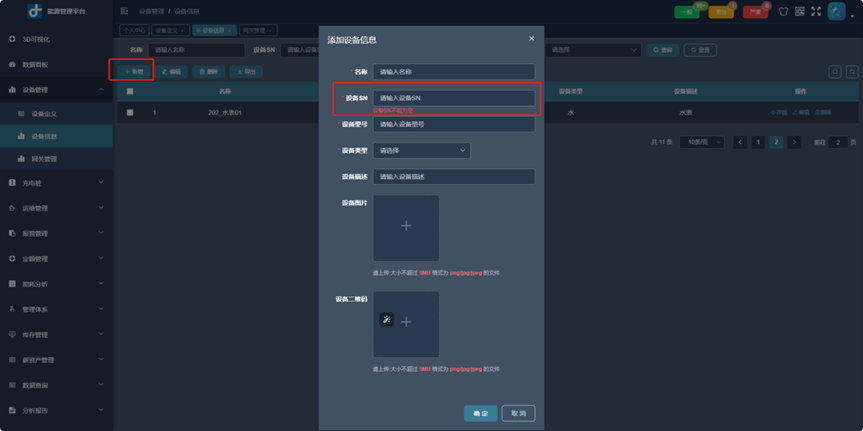863x431 pixels.
Task: Expand the 充电桩 sidebar group
Action: tap(56, 182)
